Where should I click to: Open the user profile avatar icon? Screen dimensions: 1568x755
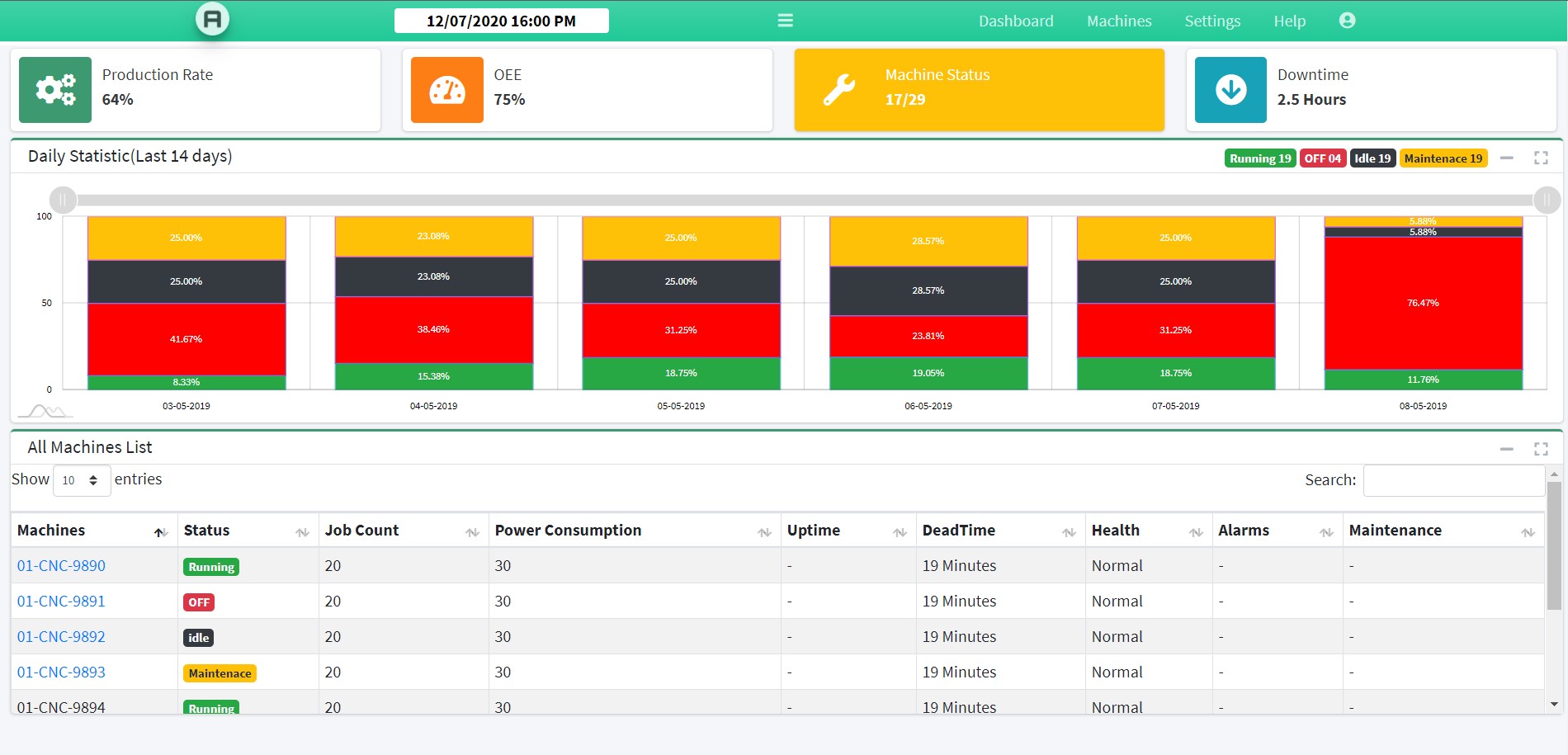click(1347, 21)
